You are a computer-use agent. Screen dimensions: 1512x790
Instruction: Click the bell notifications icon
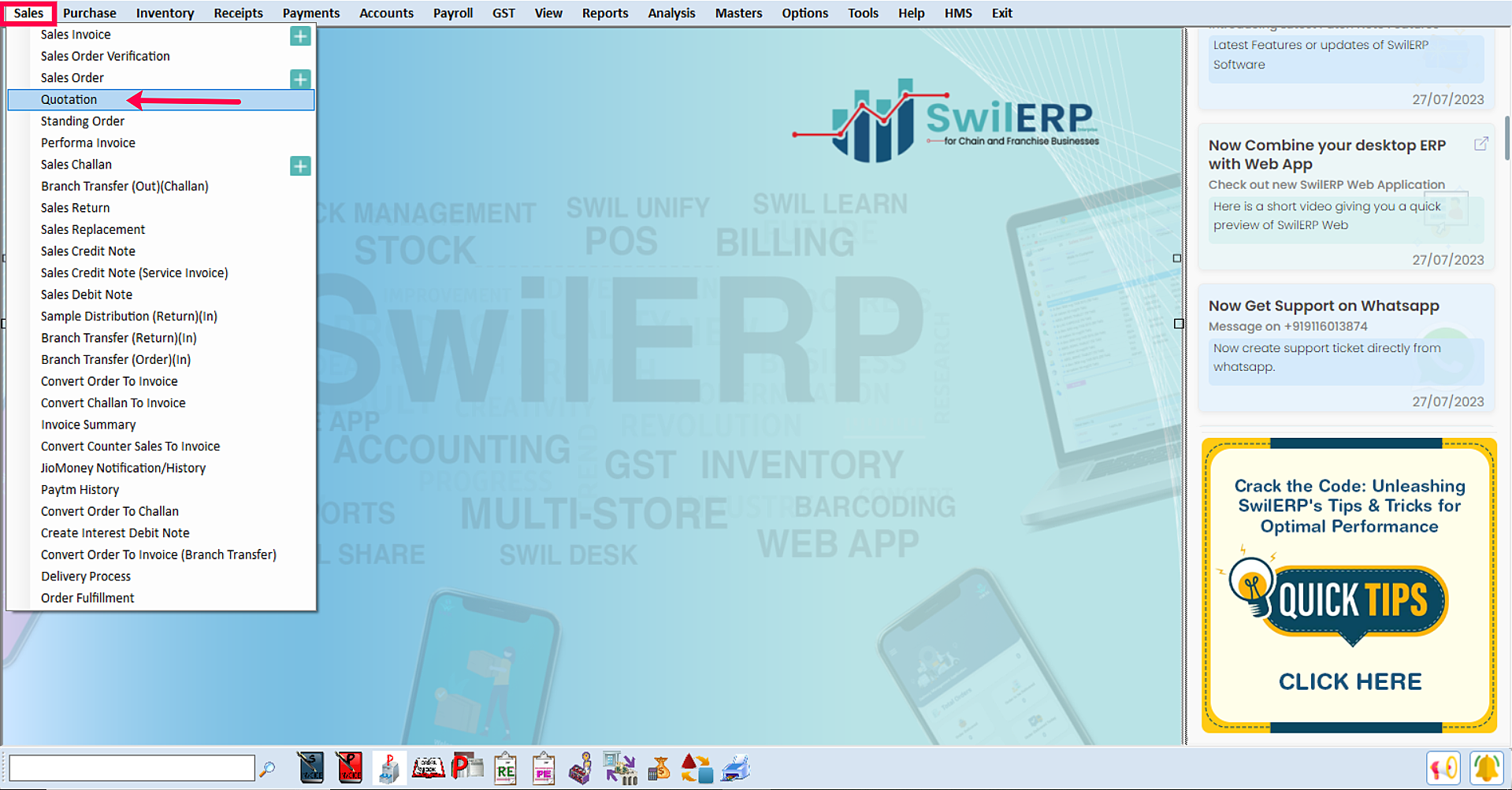(1486, 769)
